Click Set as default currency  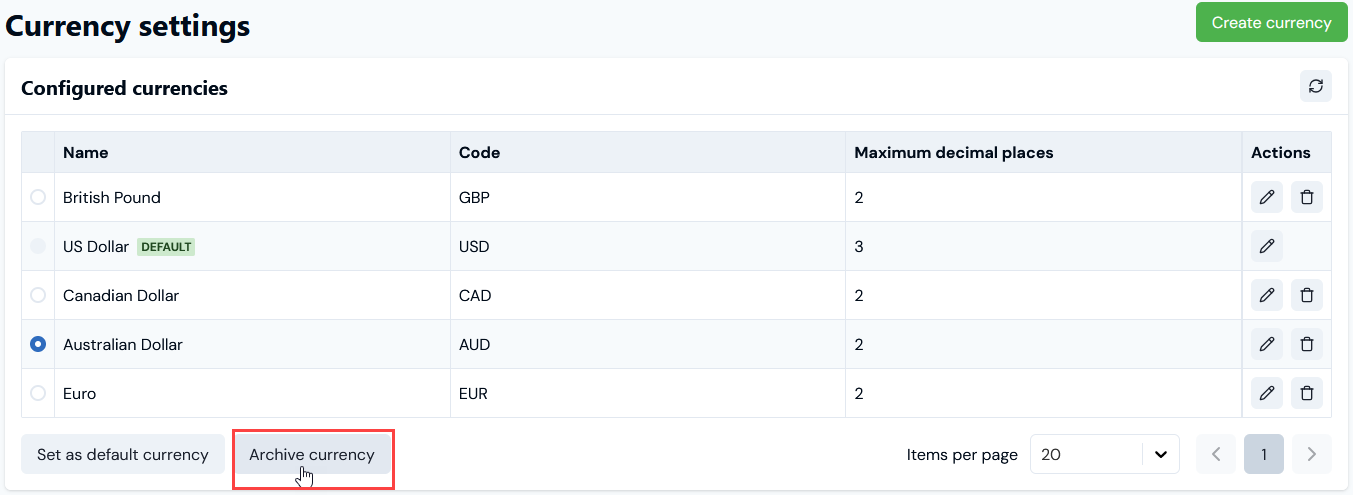(x=123, y=454)
